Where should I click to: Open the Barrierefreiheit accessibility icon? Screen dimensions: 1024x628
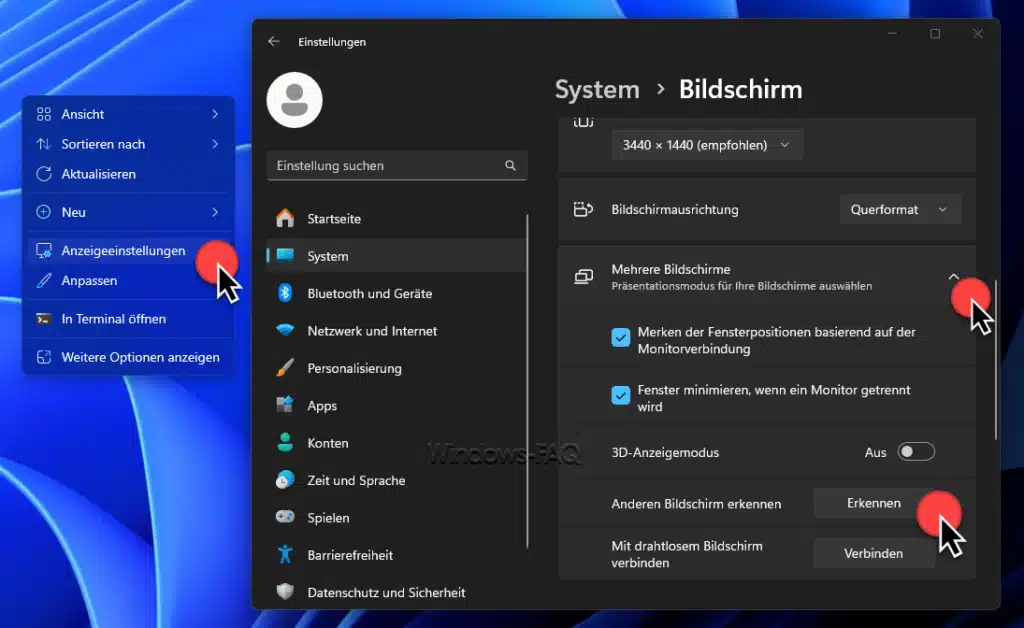[283, 554]
